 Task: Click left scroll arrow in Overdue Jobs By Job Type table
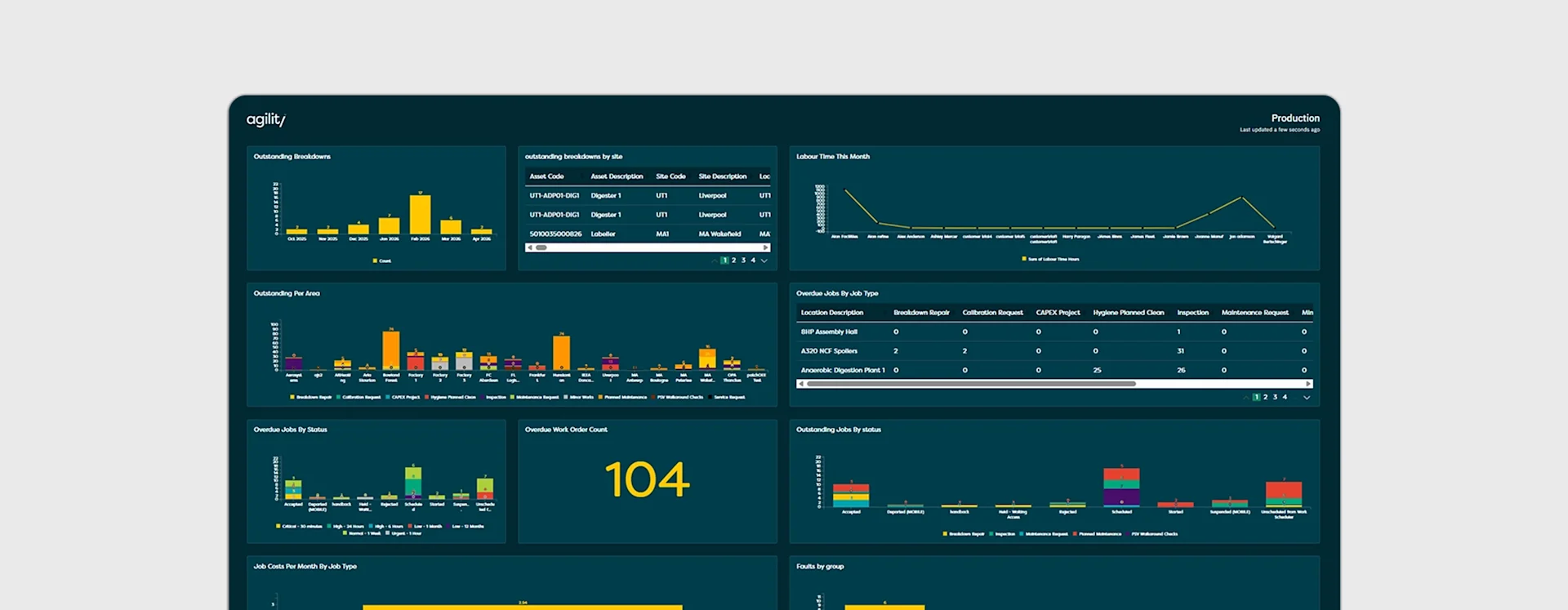click(801, 384)
